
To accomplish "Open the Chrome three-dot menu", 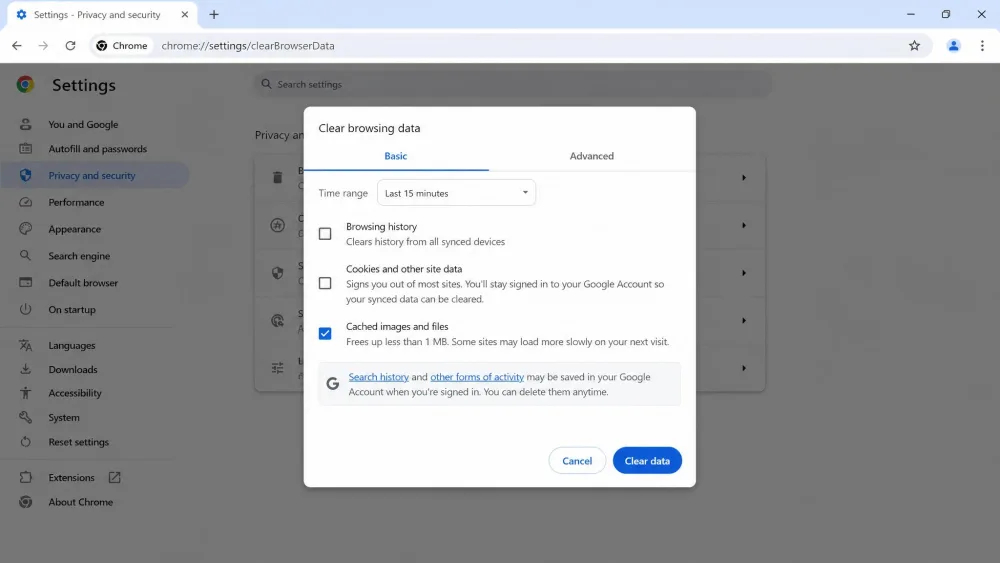I will click(982, 46).
